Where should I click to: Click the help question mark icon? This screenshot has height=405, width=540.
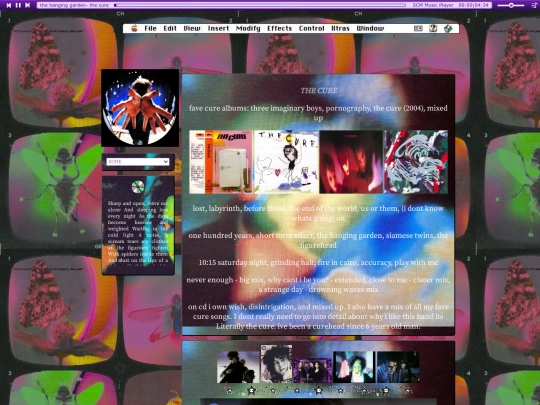tap(433, 28)
